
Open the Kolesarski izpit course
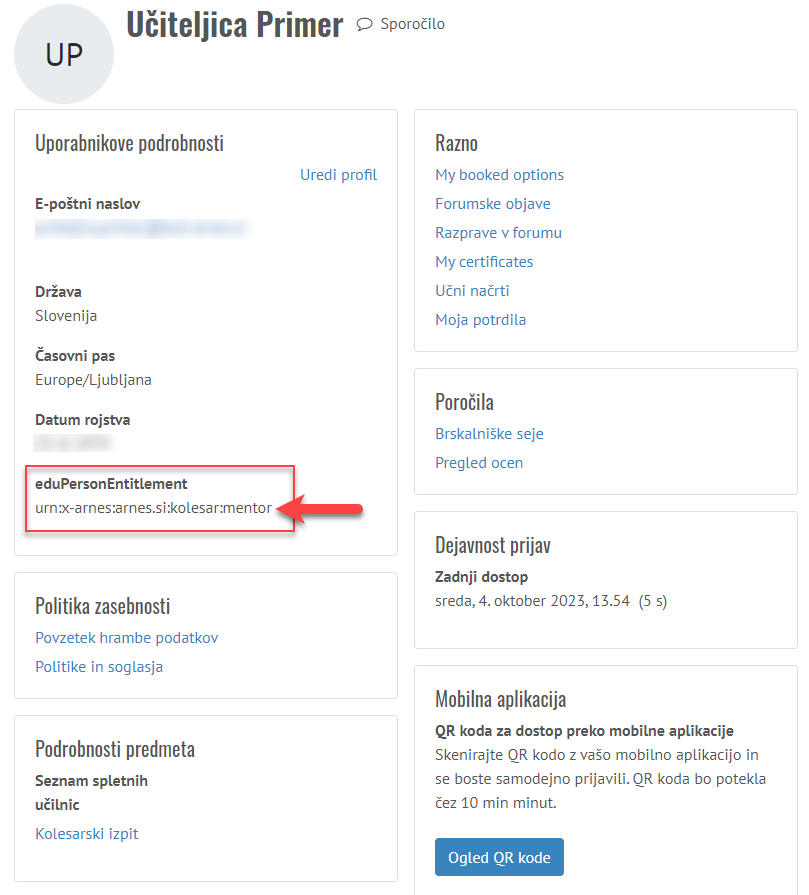tap(87, 834)
